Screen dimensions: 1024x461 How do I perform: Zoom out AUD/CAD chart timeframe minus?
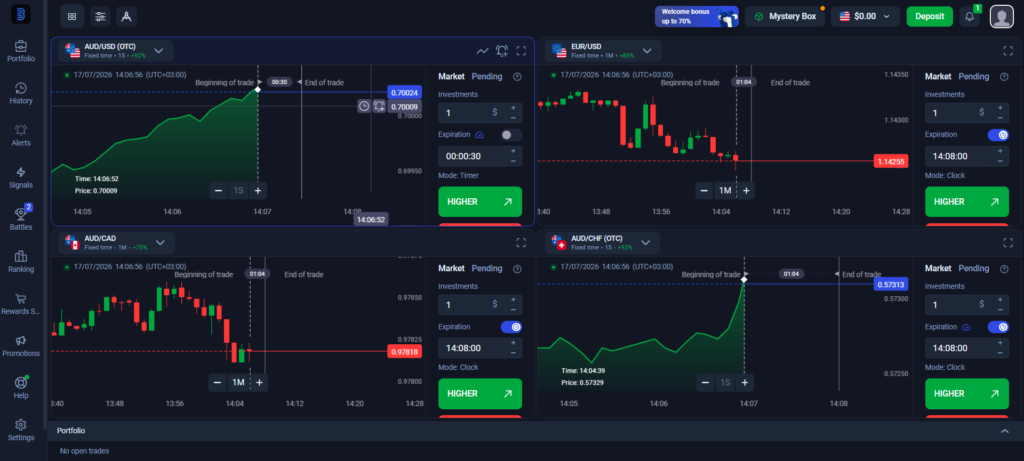[x=217, y=383]
